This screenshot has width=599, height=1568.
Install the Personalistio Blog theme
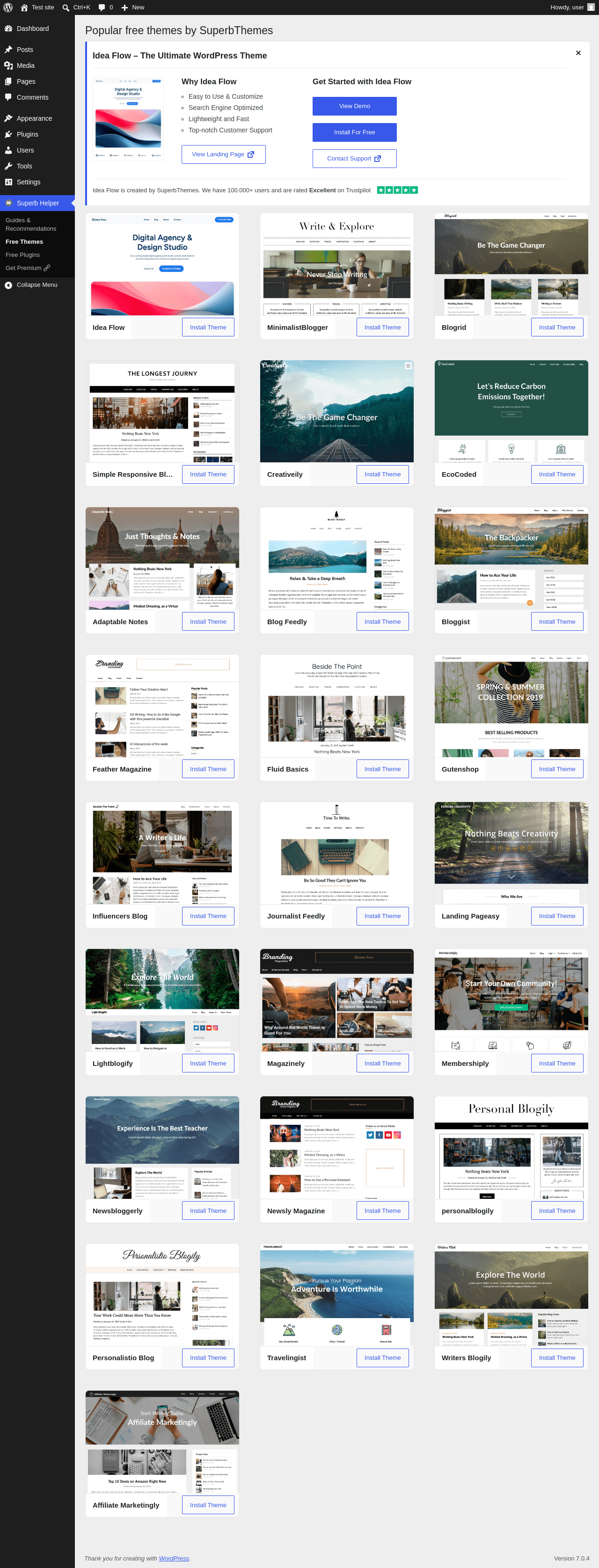208,1357
